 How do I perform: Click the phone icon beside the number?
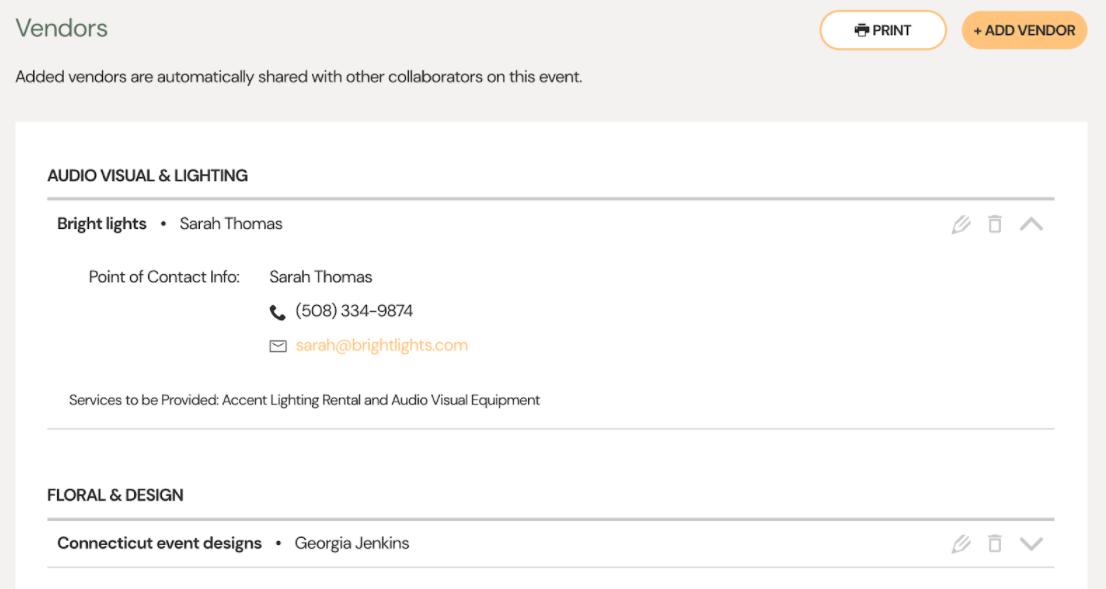[x=278, y=312]
